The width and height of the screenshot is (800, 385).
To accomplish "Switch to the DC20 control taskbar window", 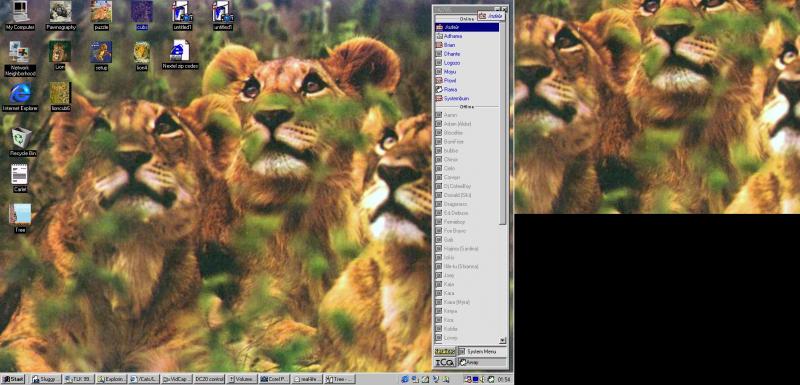I will point(209,379).
